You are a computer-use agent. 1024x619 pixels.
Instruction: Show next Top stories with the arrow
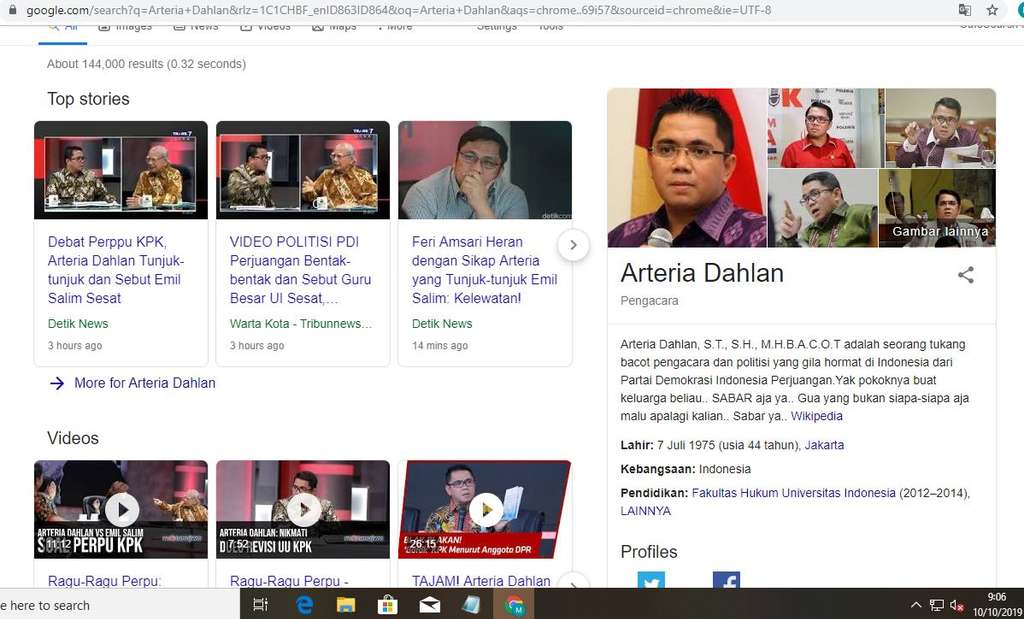(573, 245)
